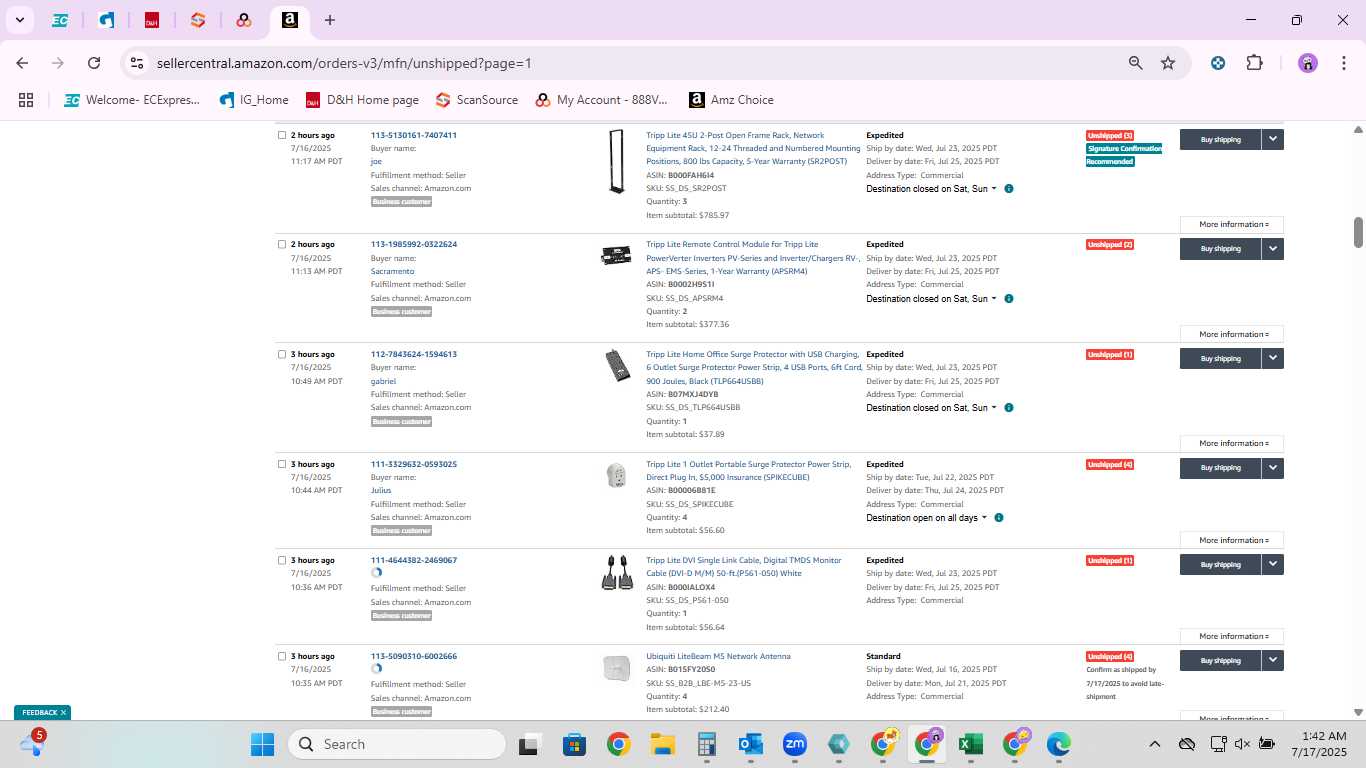Open Zoom from taskbar
This screenshot has height=768, width=1366.
tap(795, 744)
